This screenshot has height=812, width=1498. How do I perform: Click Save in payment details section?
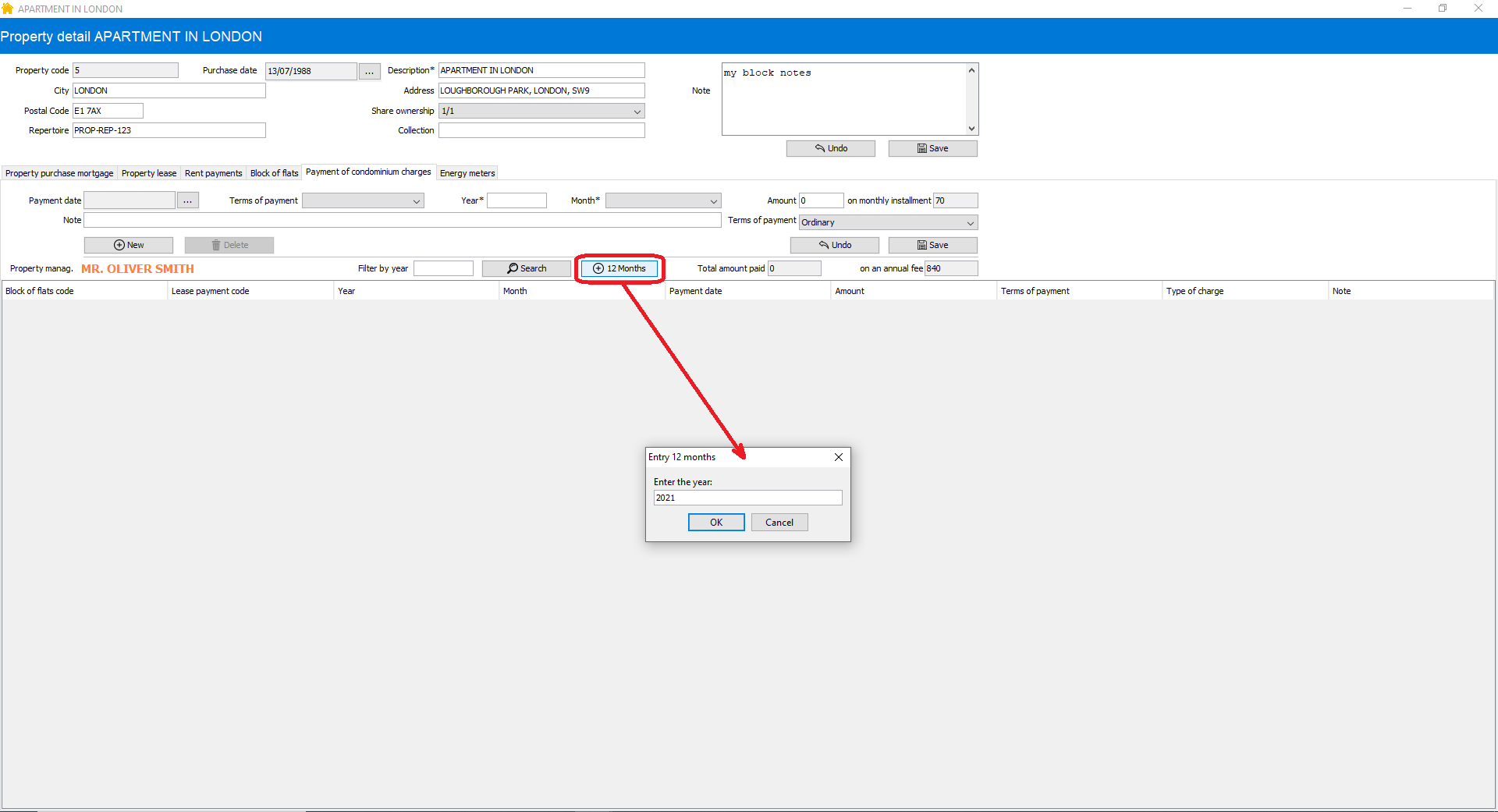(932, 245)
